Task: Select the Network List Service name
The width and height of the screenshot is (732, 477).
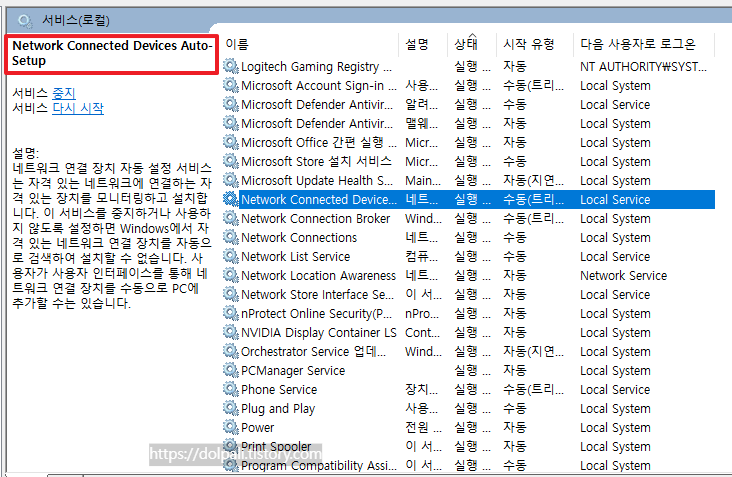Action: point(296,257)
